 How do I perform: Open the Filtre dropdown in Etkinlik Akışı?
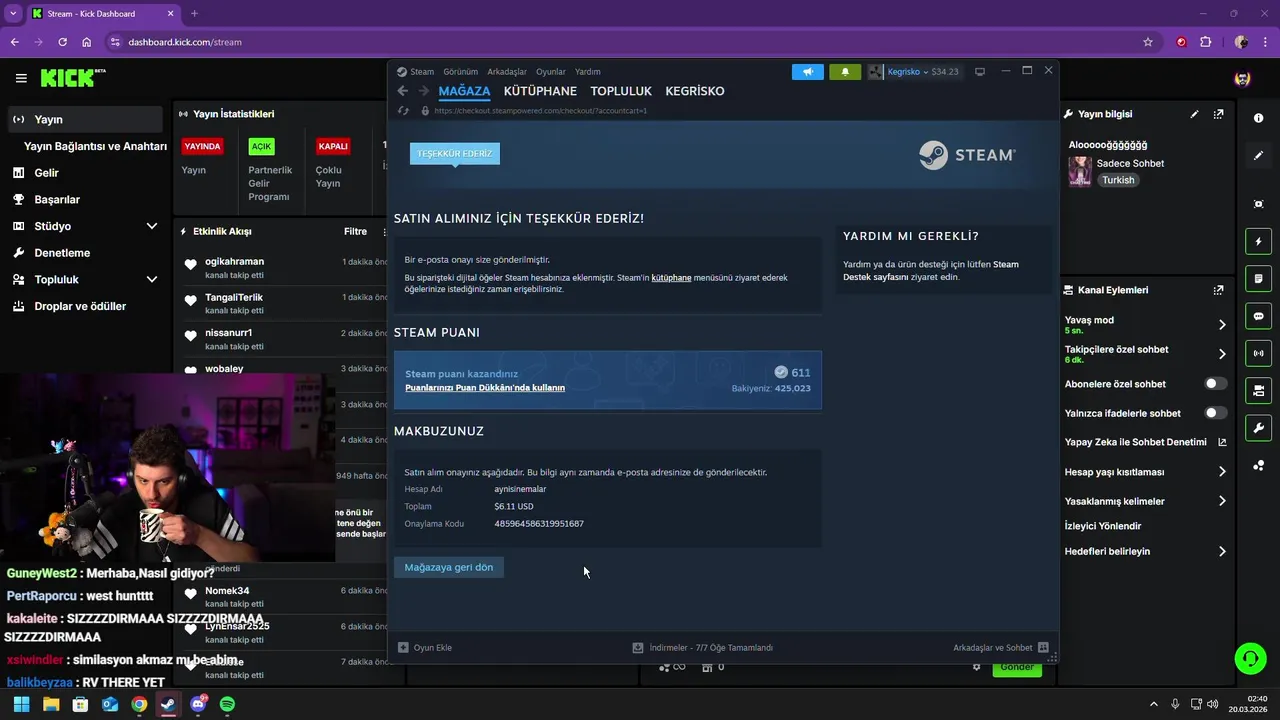pos(355,231)
